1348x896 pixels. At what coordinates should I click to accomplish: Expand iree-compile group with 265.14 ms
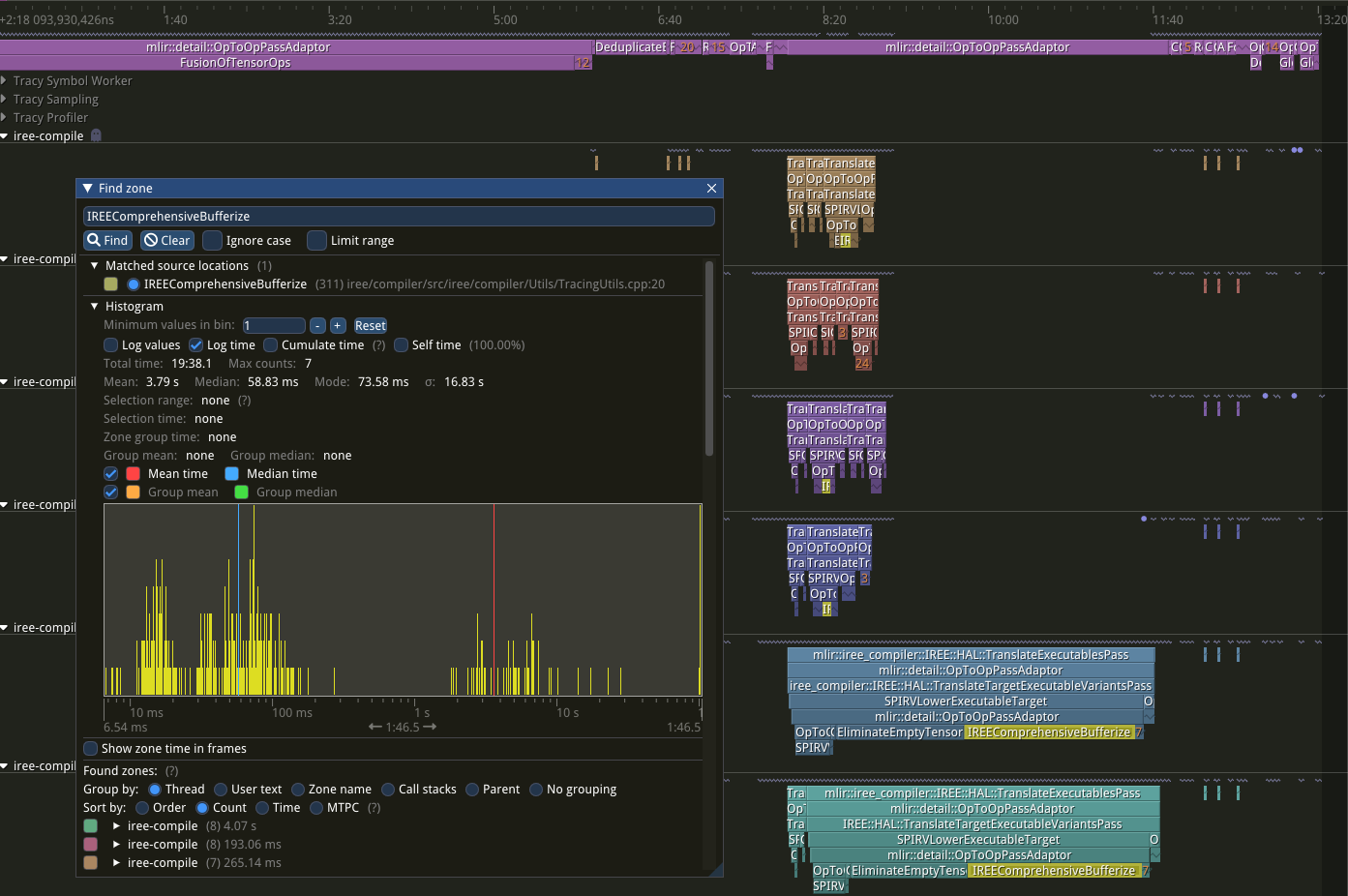click(x=117, y=862)
